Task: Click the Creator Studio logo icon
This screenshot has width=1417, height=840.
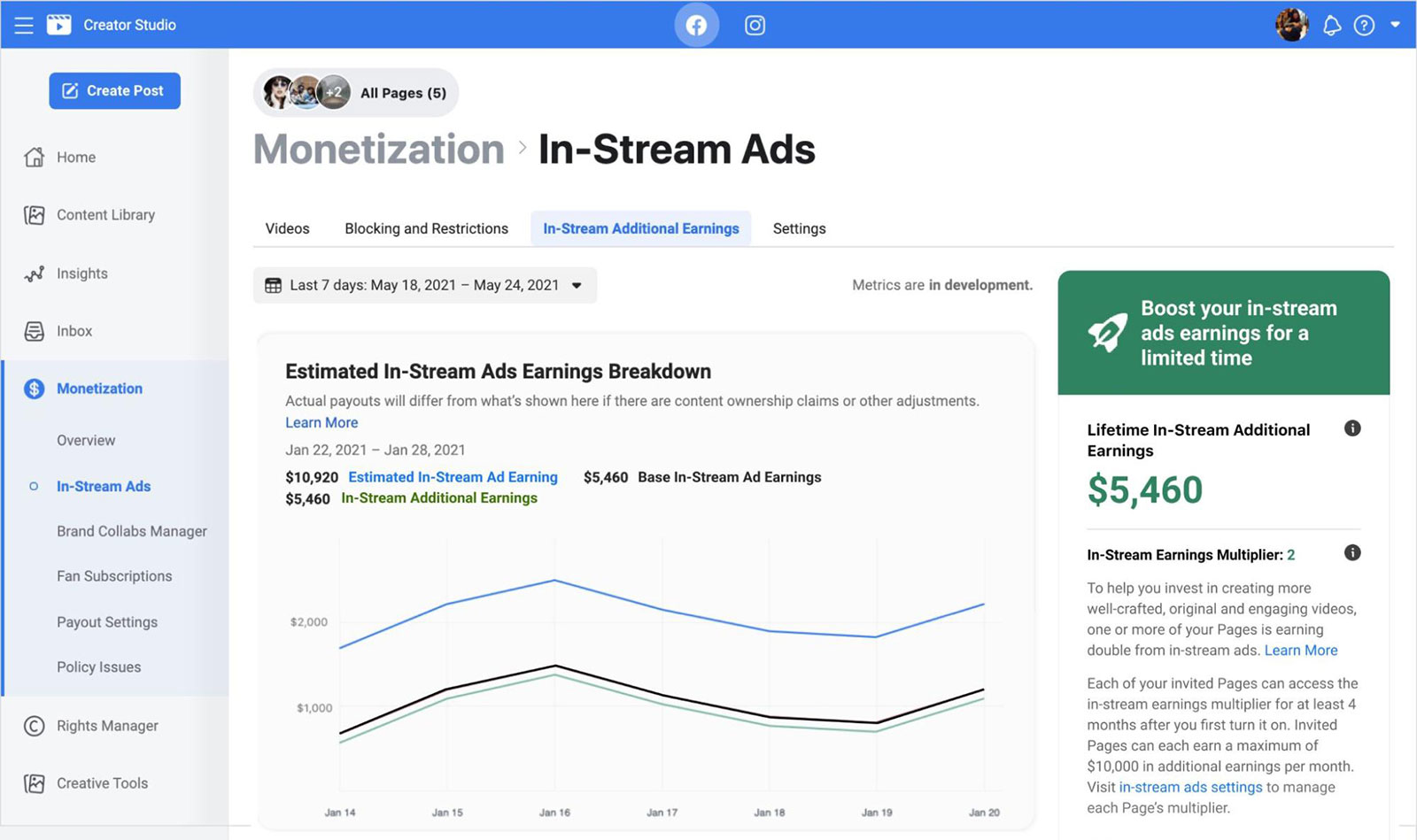Action: point(58,25)
